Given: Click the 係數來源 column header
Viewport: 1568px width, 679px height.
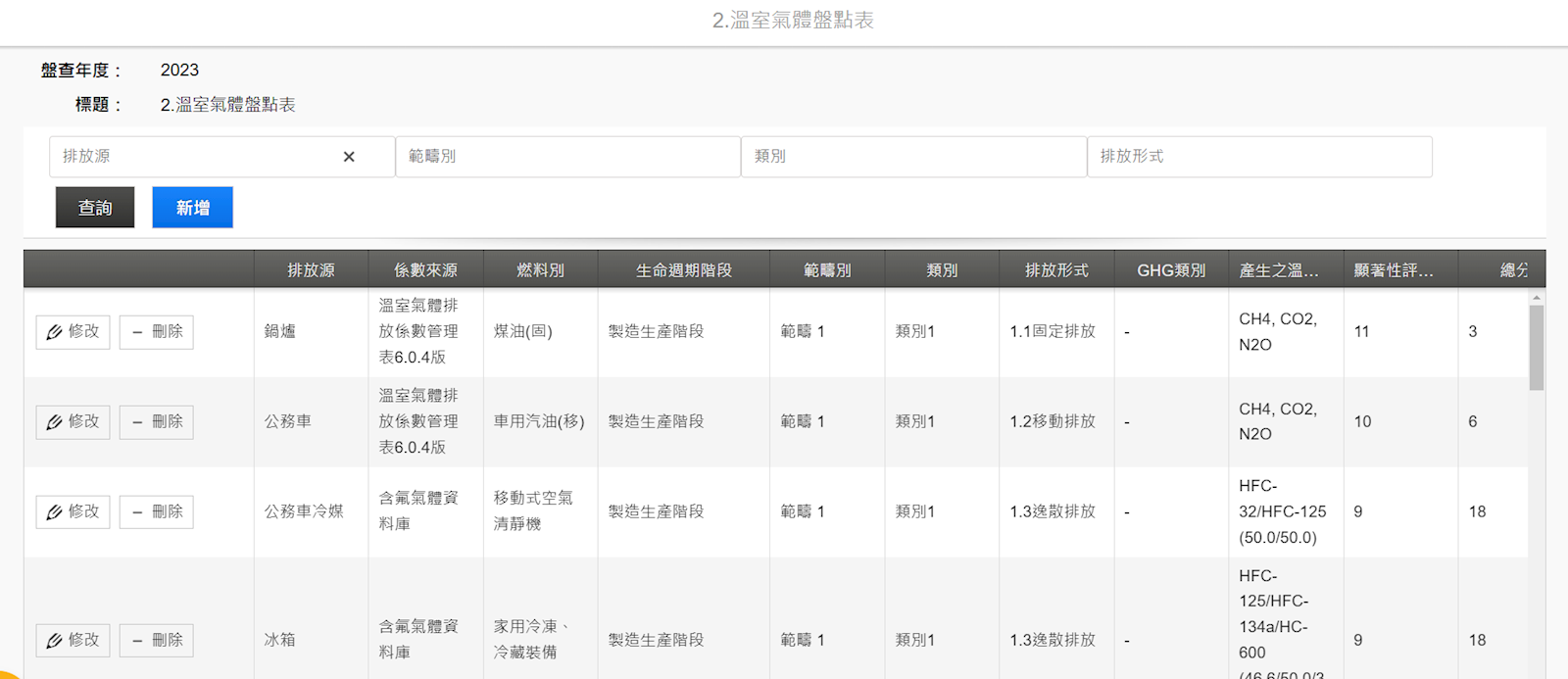Looking at the screenshot, I should [425, 270].
